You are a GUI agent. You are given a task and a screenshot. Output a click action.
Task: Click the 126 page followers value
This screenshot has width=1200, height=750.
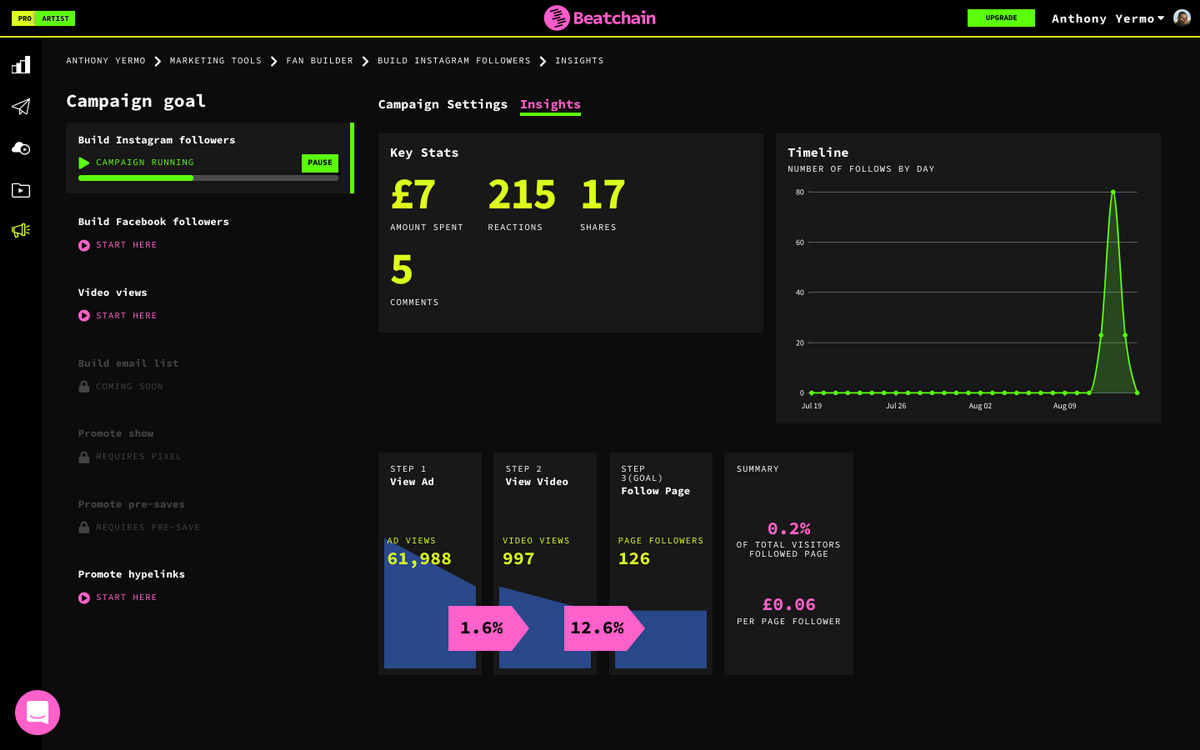point(634,559)
